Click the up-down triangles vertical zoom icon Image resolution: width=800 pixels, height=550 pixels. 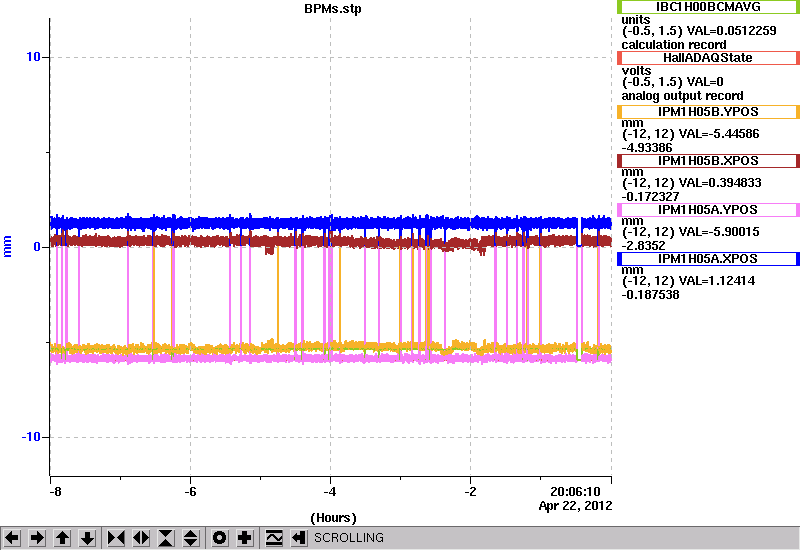coord(190,538)
